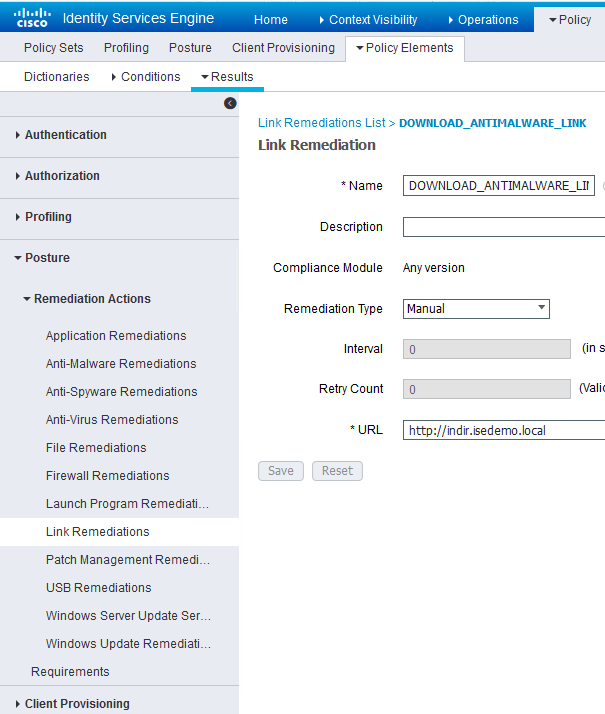Switch to Policy Sets tab

coord(54,48)
